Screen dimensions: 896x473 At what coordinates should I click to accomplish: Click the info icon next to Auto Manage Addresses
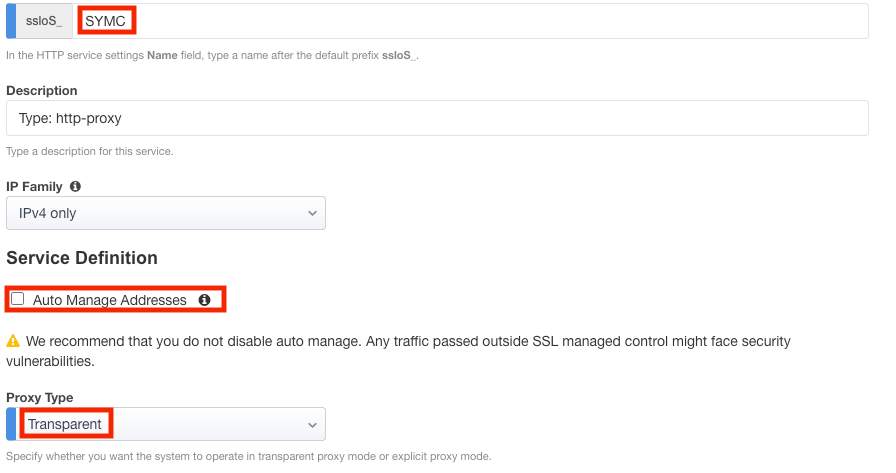[204, 300]
